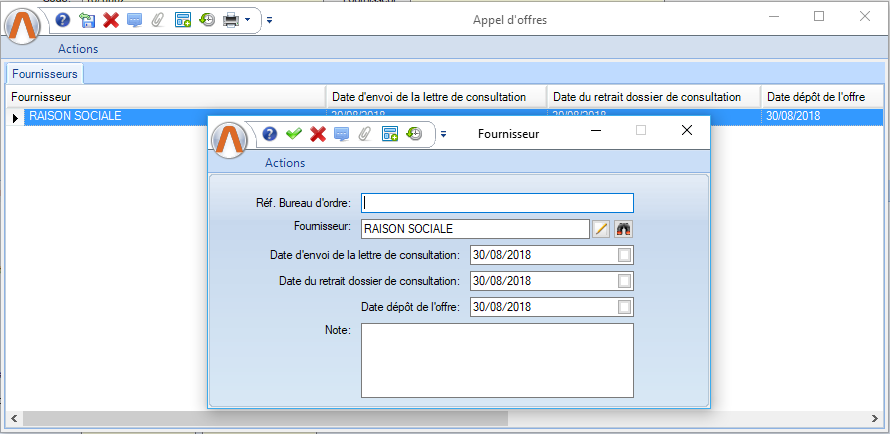Screen dimensions: 890x434
Task: Open the Actions menu in Fournisseur dialog
Action: point(285,163)
